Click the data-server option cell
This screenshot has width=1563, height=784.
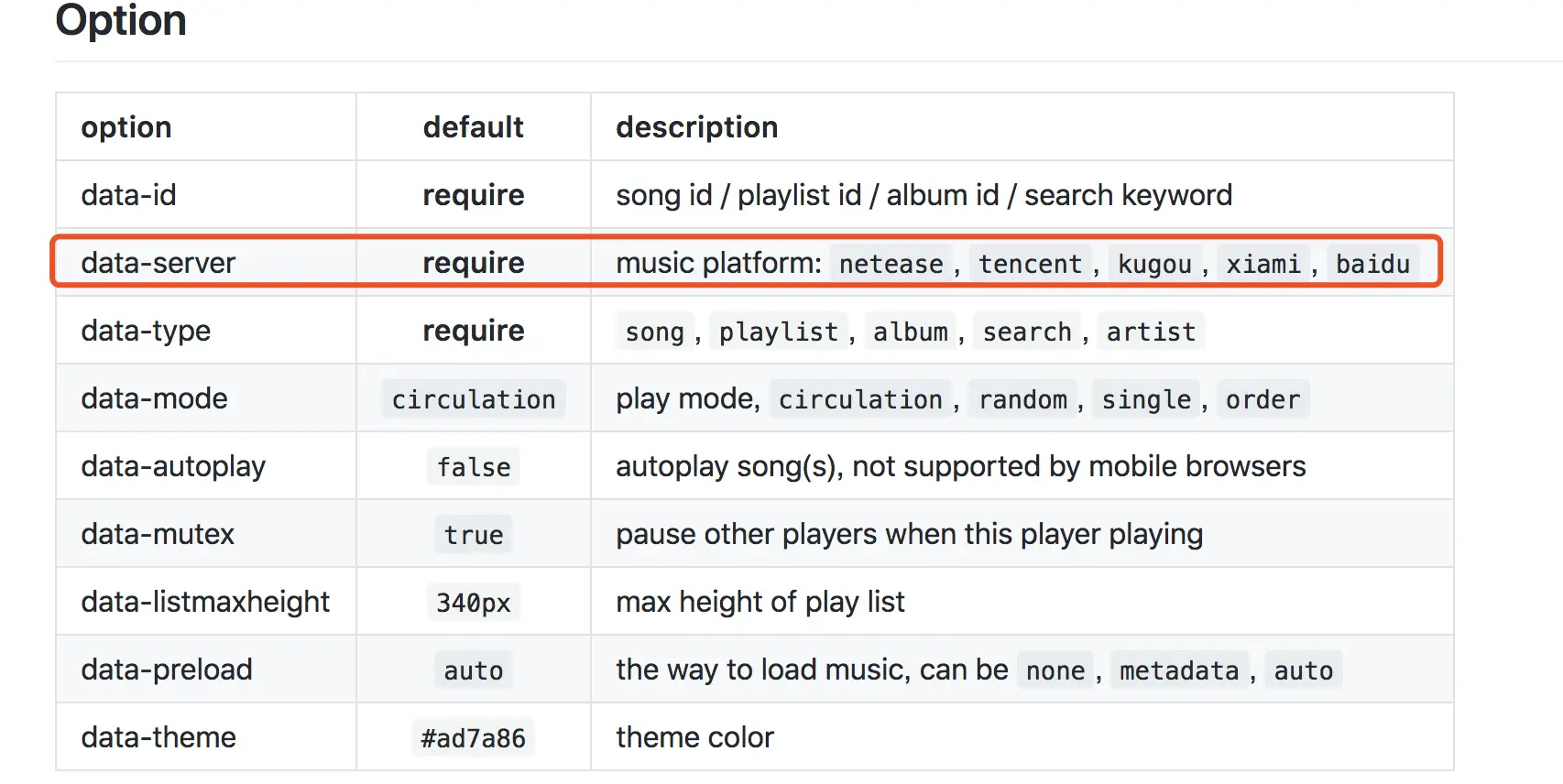click(158, 263)
